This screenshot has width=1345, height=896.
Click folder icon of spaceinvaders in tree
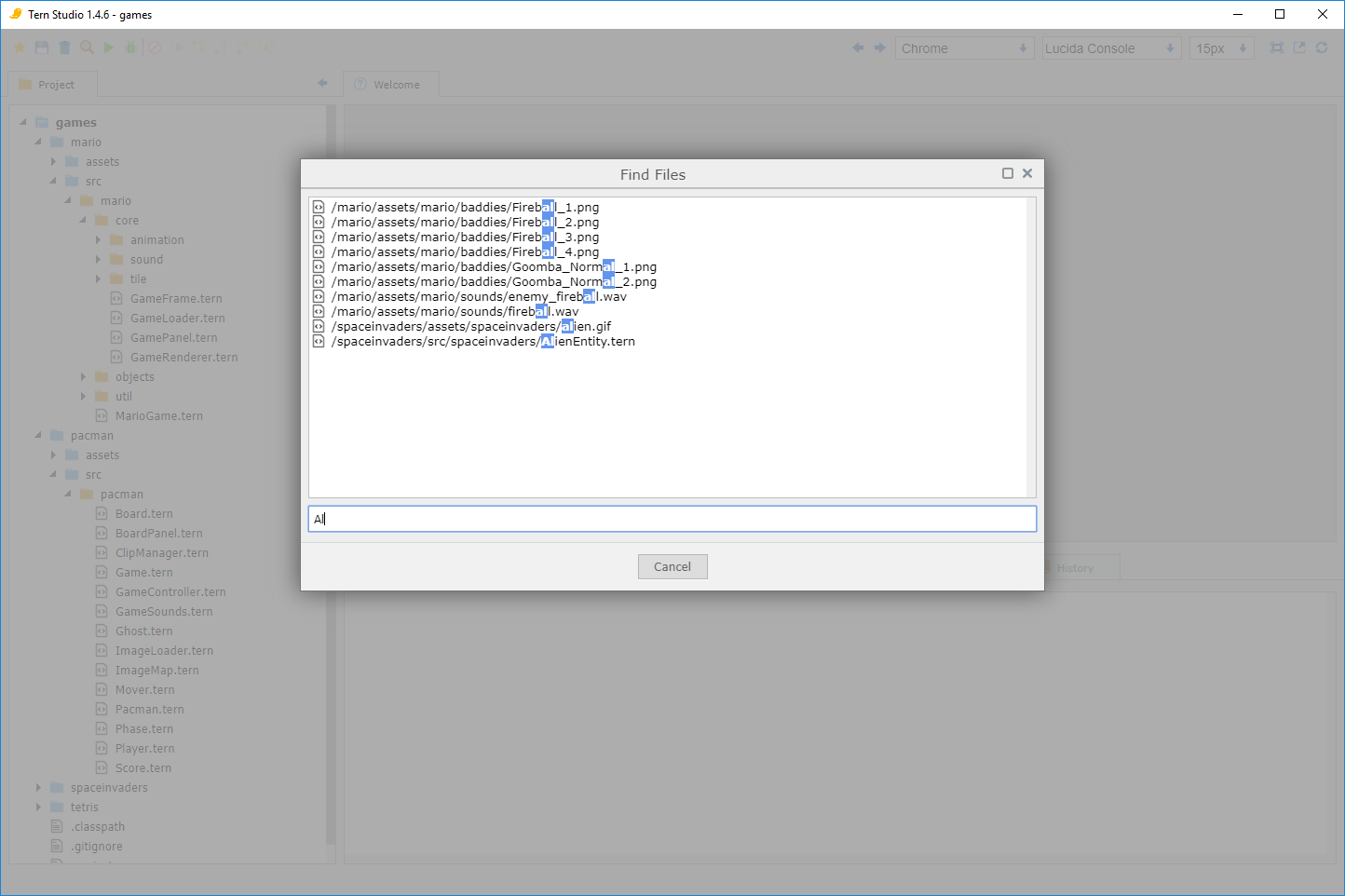click(x=57, y=787)
